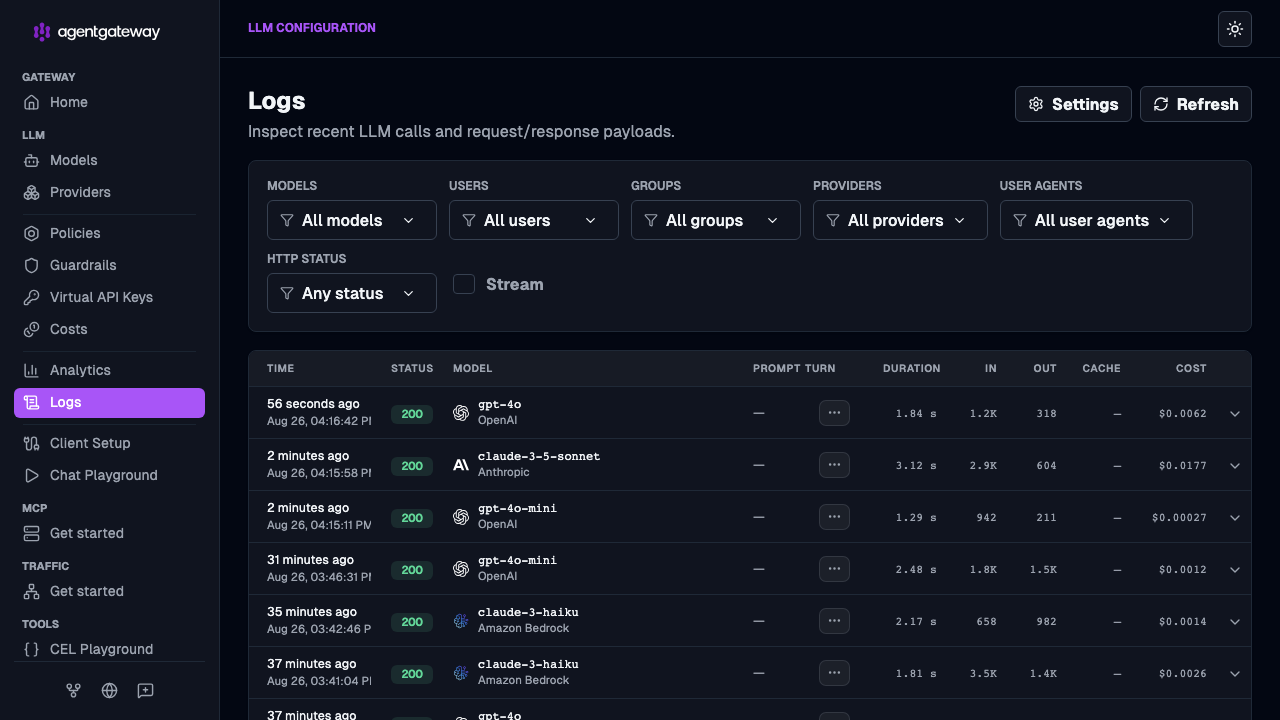The image size is (1280, 720).
Task: Open prompt turn ellipsis for 31 minutes ago row
Action: 834,569
